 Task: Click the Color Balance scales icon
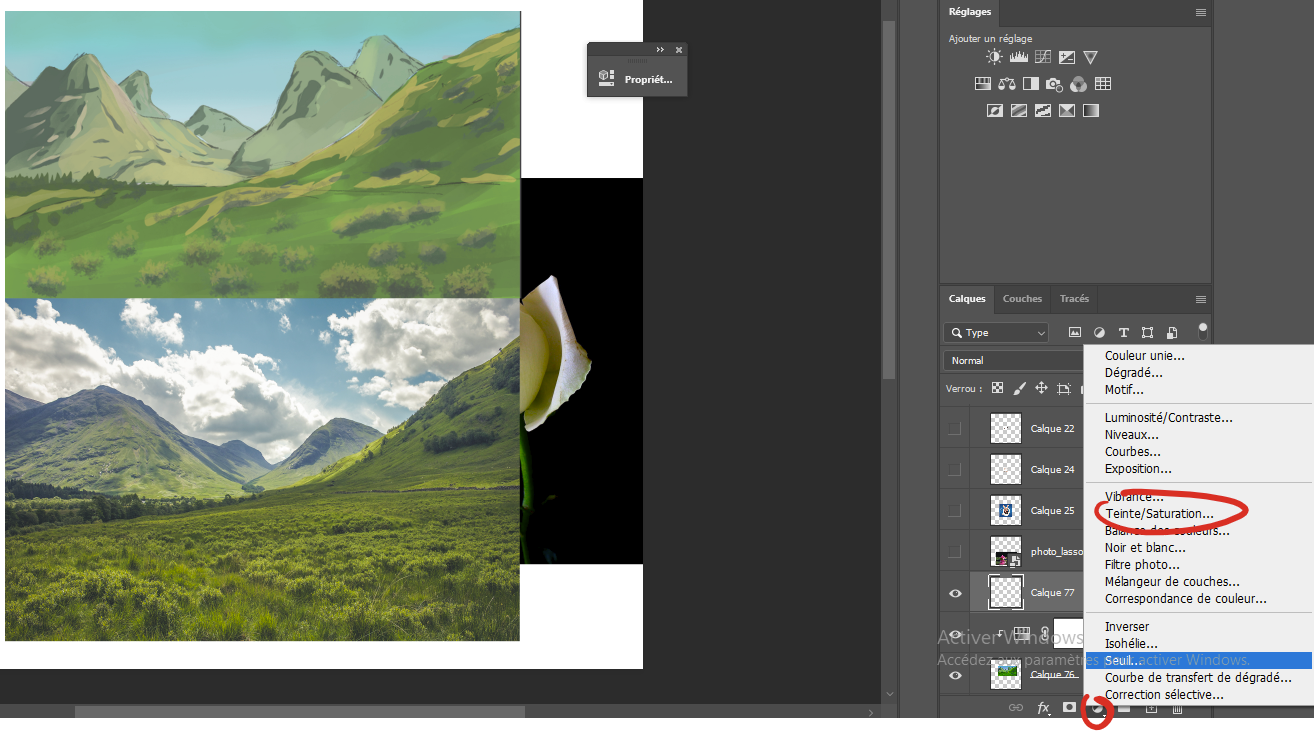(1006, 84)
